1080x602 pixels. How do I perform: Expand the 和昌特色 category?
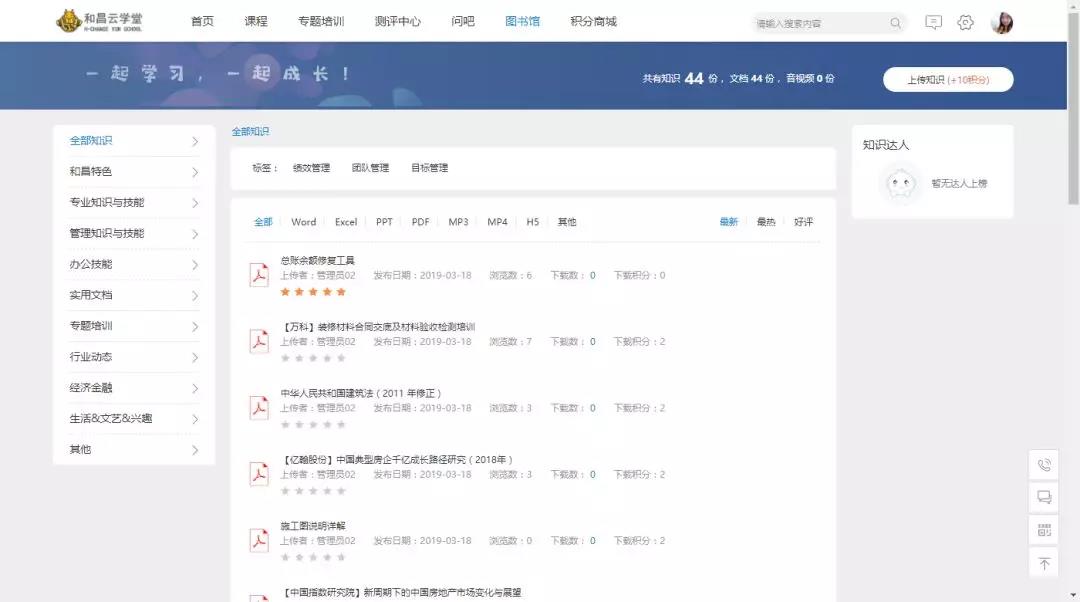(x=194, y=172)
